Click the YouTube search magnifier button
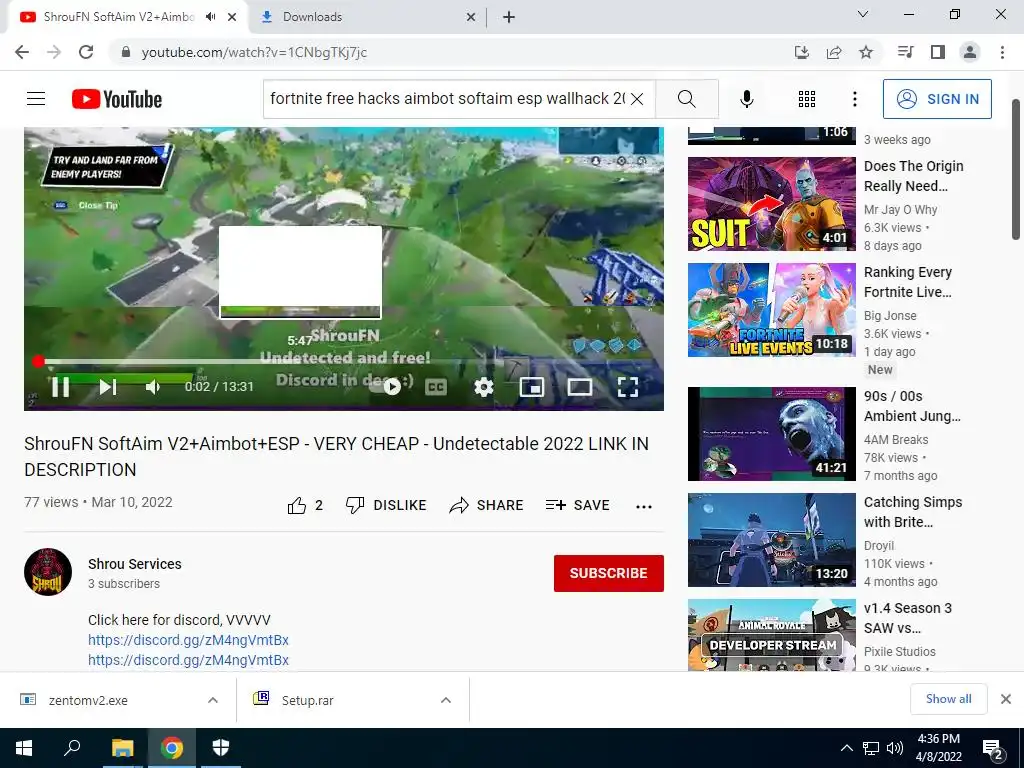 pyautogui.click(x=686, y=99)
